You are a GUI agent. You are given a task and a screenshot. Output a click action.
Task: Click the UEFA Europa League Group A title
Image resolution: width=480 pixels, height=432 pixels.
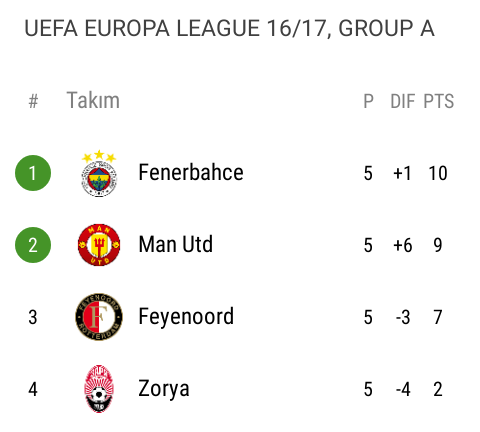click(229, 28)
